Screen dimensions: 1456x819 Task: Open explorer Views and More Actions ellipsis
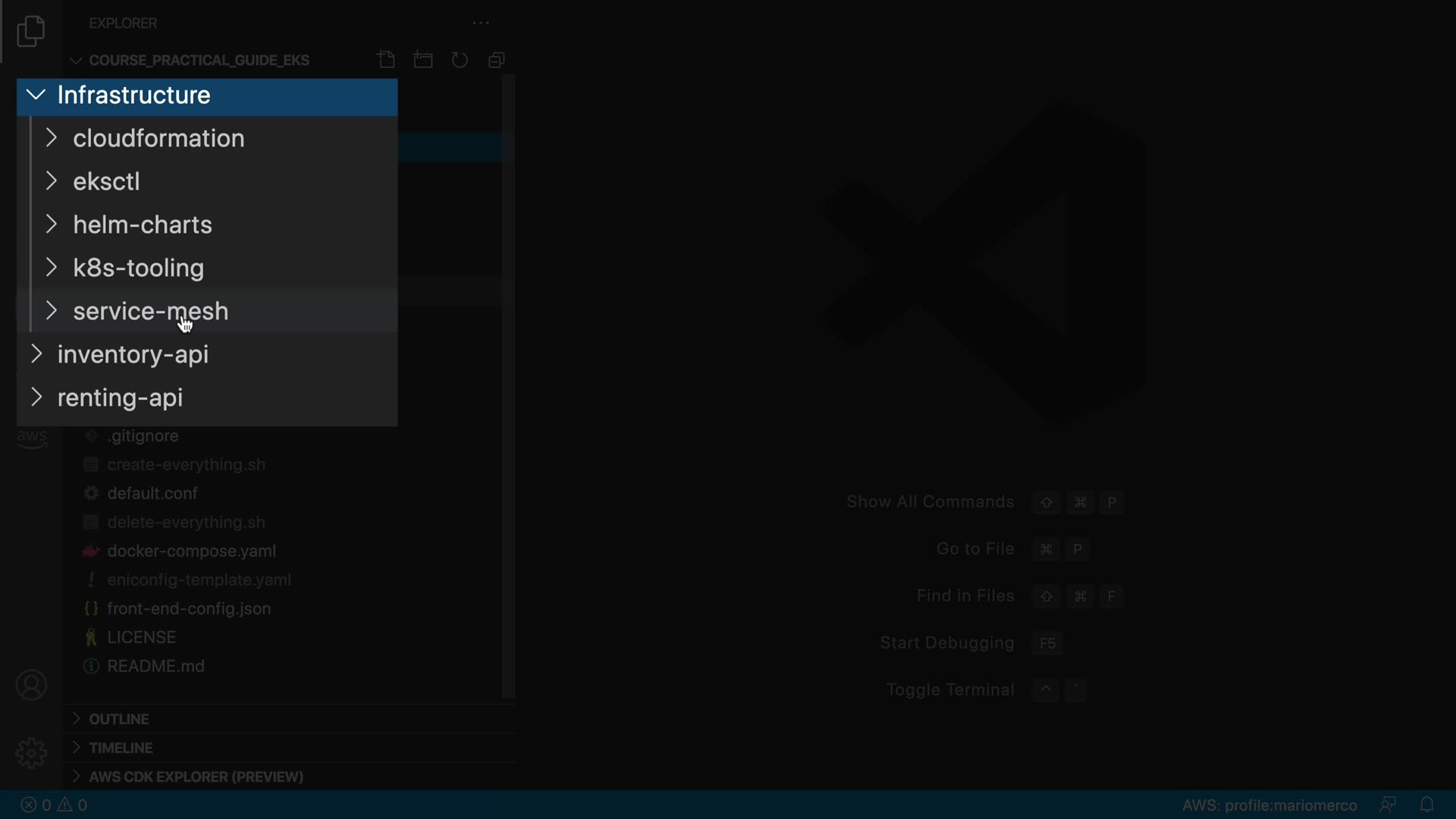(481, 24)
